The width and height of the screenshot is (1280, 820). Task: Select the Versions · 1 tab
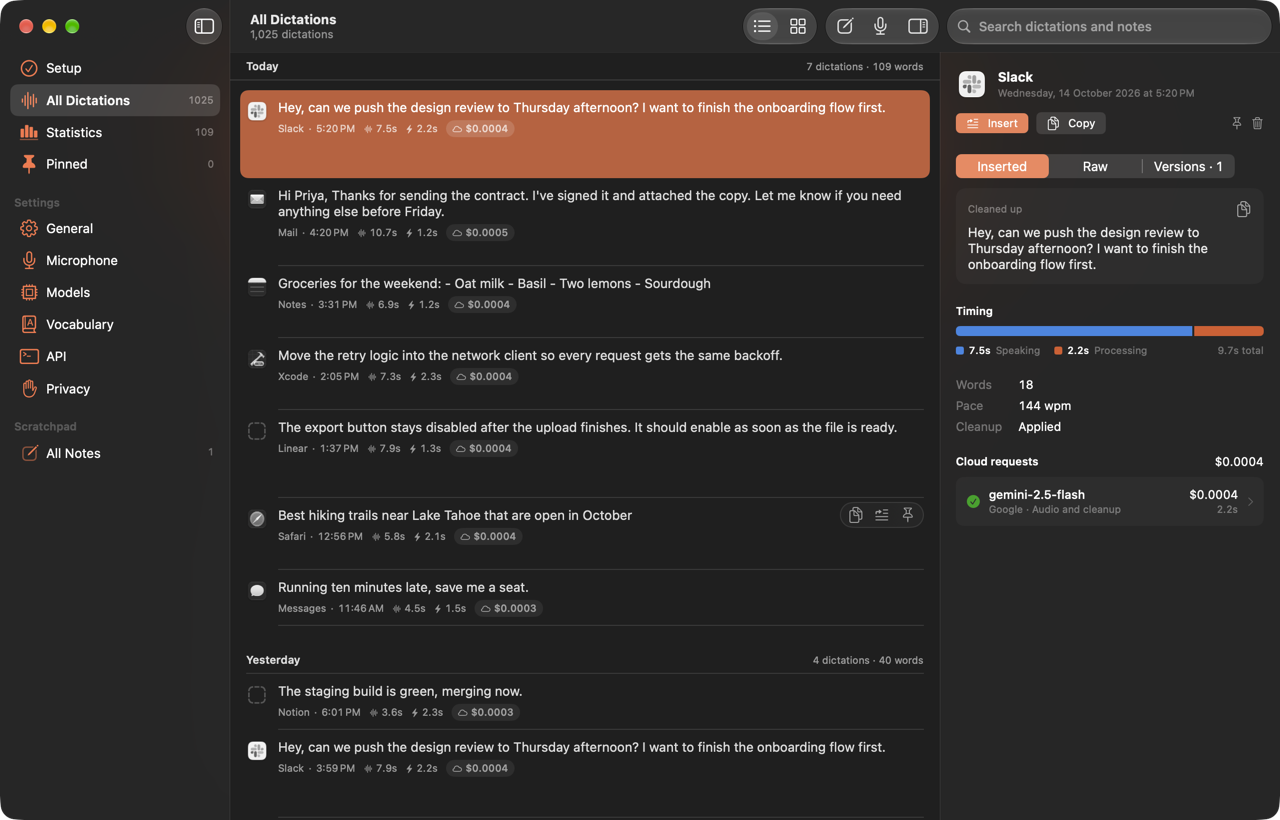(x=1188, y=166)
